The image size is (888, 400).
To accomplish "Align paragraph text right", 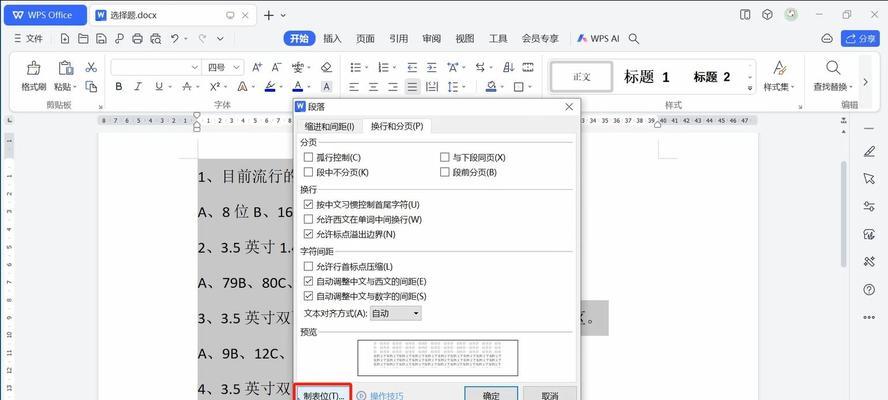I will pos(392,87).
